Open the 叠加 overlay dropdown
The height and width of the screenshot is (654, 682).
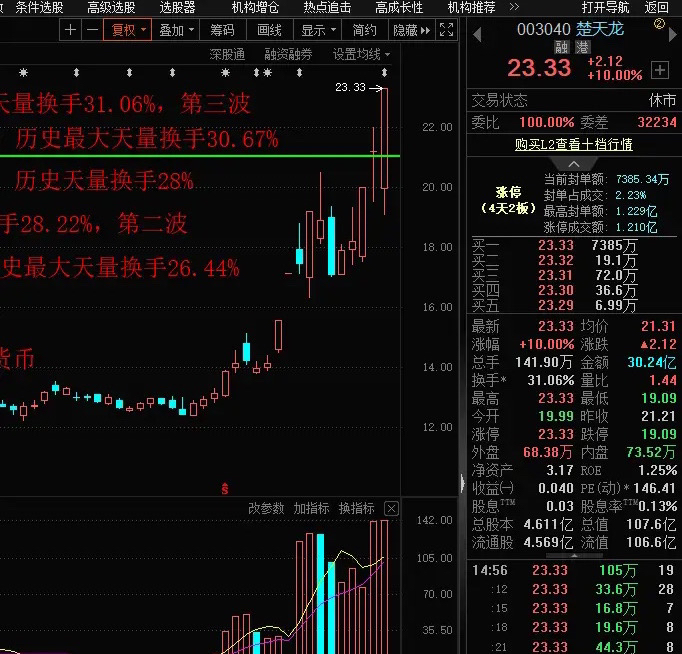click(176, 30)
